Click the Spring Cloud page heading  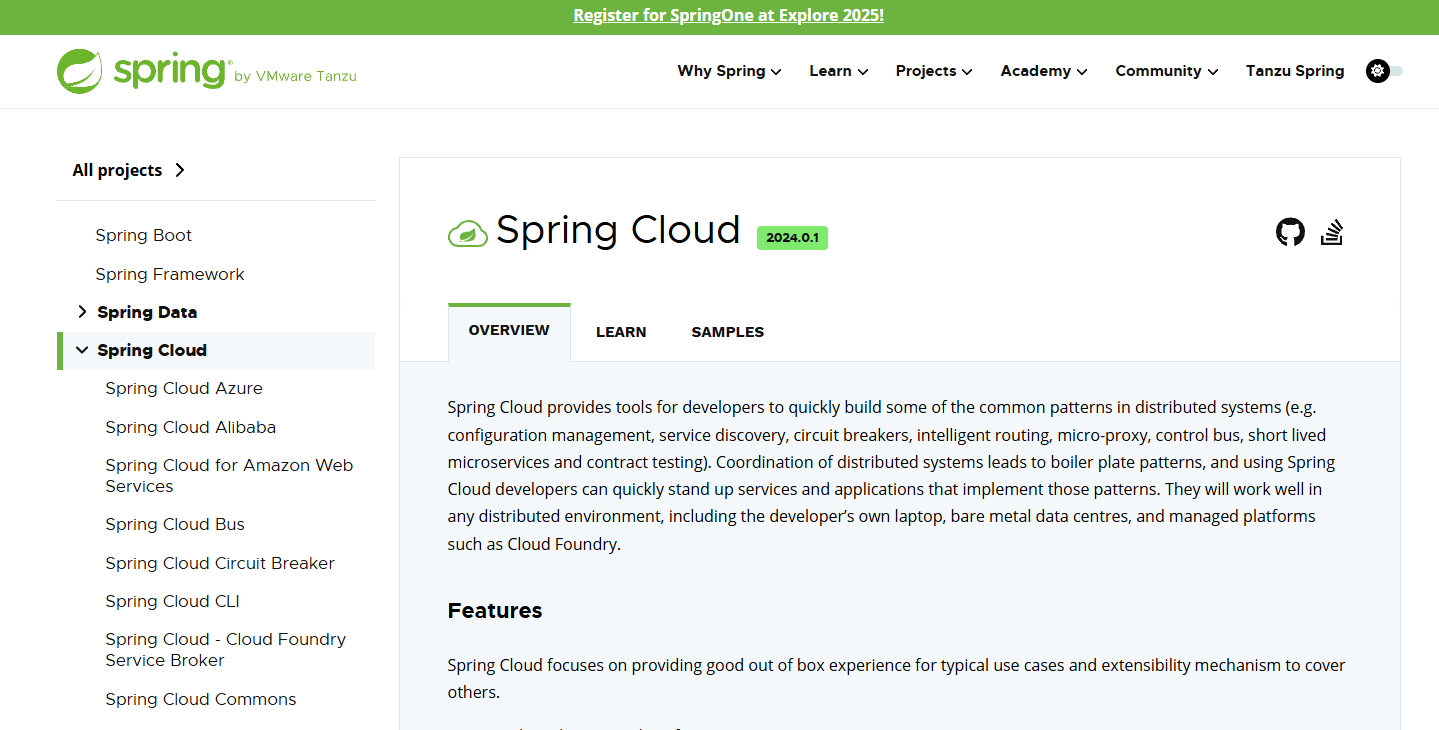pyautogui.click(x=618, y=231)
